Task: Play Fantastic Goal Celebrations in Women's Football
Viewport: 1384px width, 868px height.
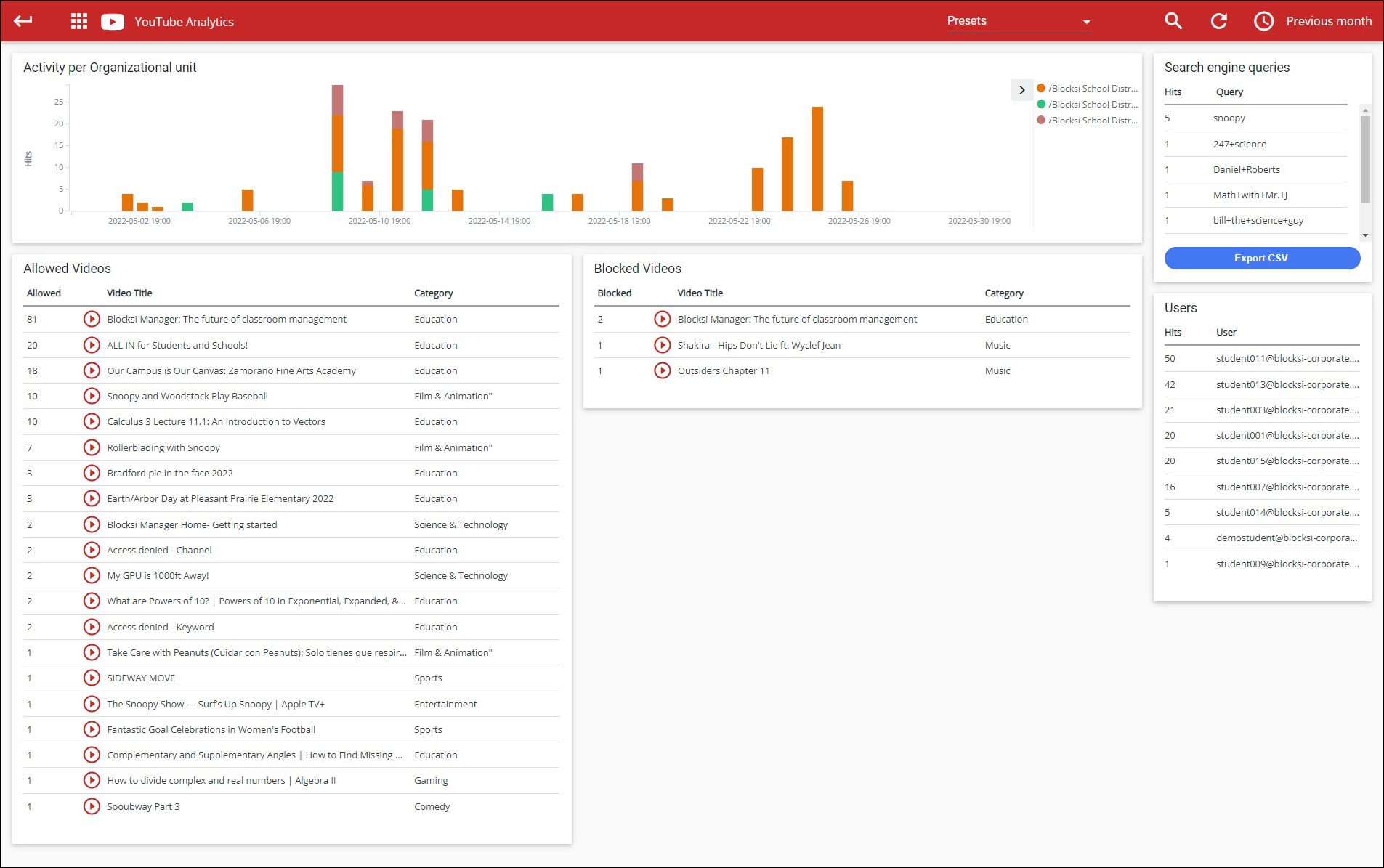Action: click(92, 729)
